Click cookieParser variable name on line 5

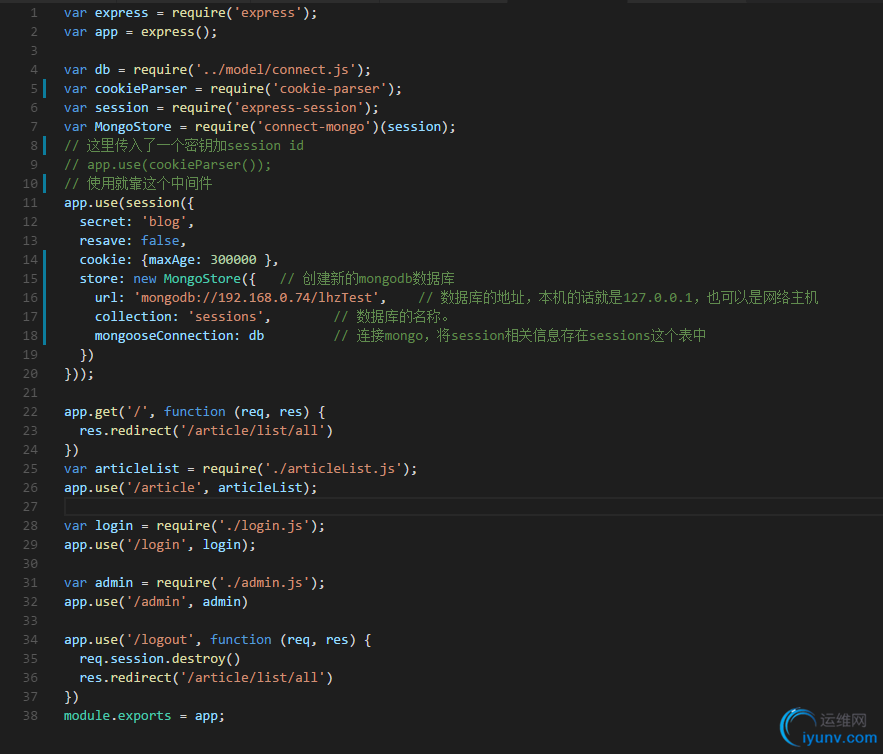click(141, 89)
